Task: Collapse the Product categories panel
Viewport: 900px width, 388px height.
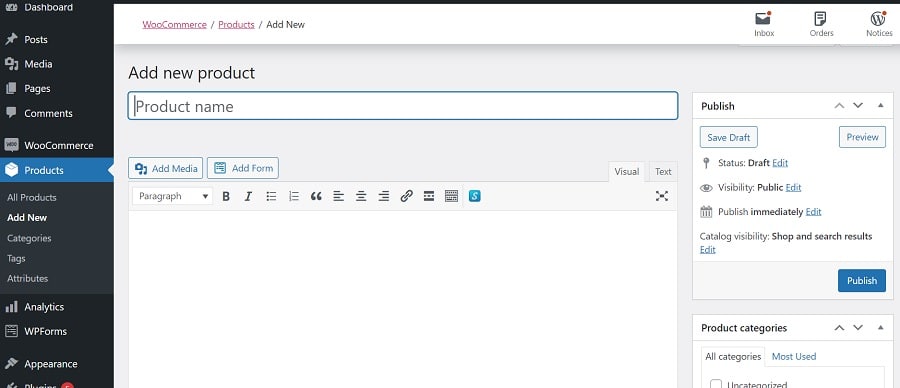Action: (880, 328)
